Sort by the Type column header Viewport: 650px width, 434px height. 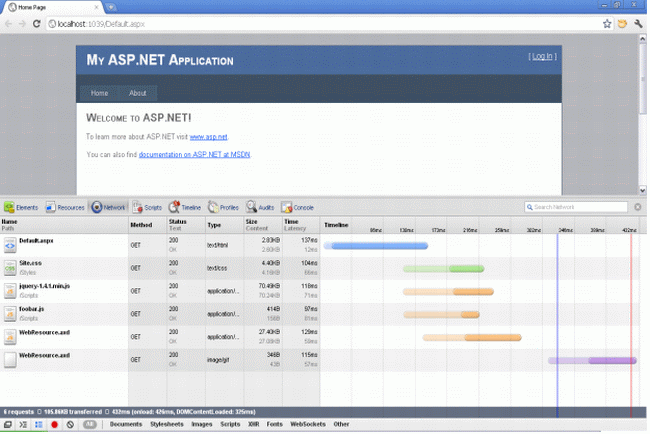(x=225, y=225)
